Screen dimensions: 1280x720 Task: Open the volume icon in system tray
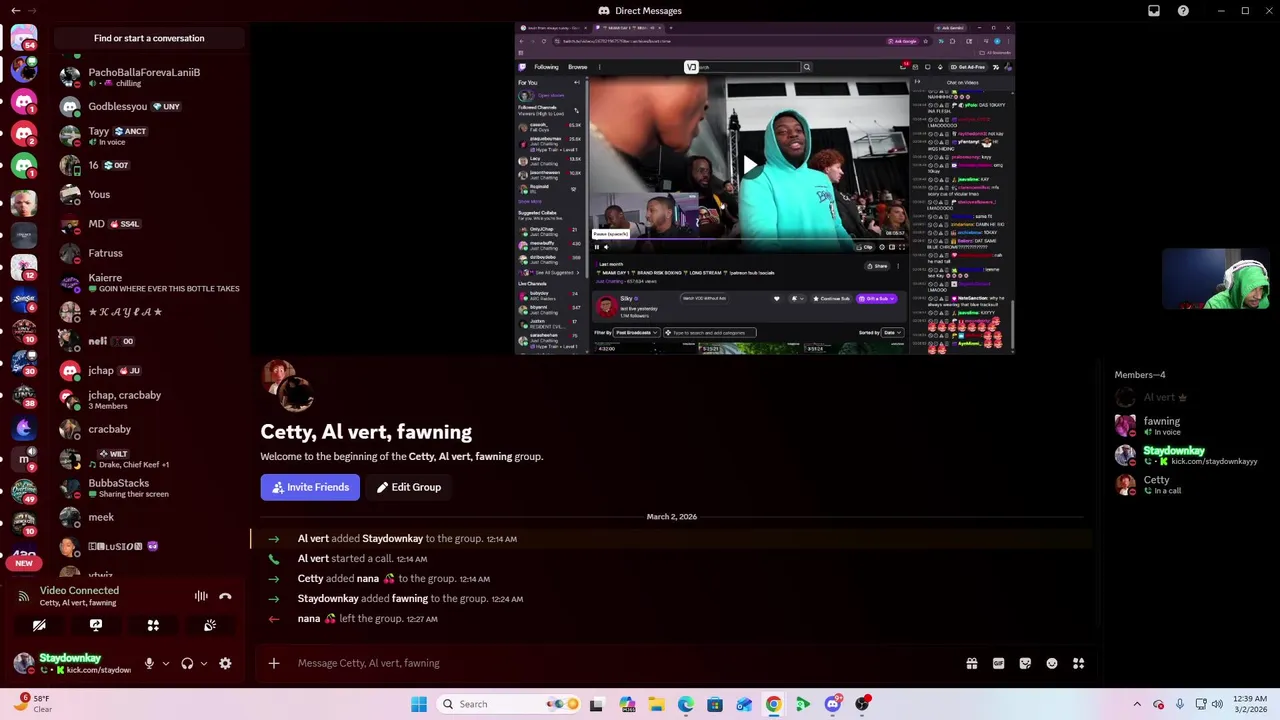1217,704
